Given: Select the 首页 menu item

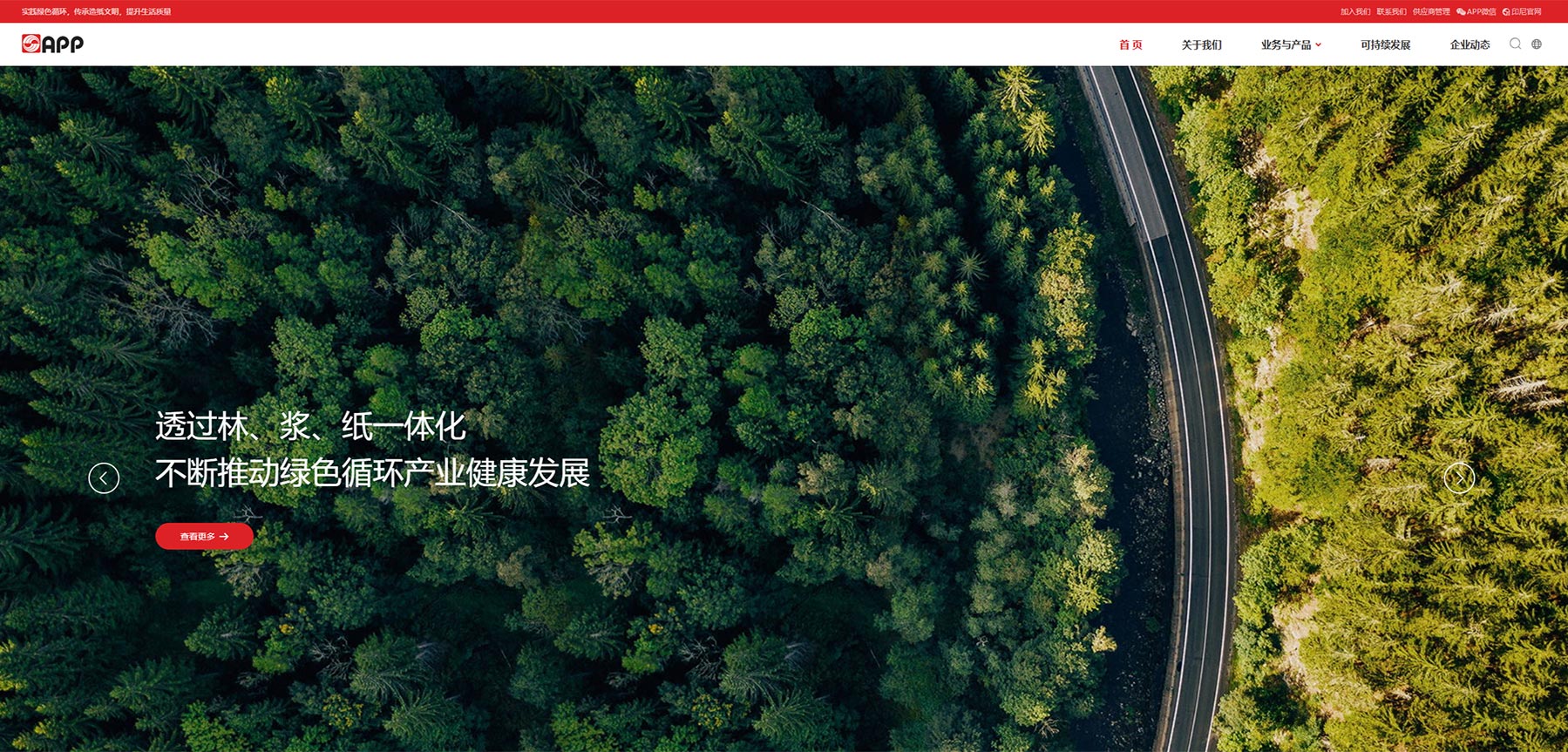Looking at the screenshot, I should 1130,44.
